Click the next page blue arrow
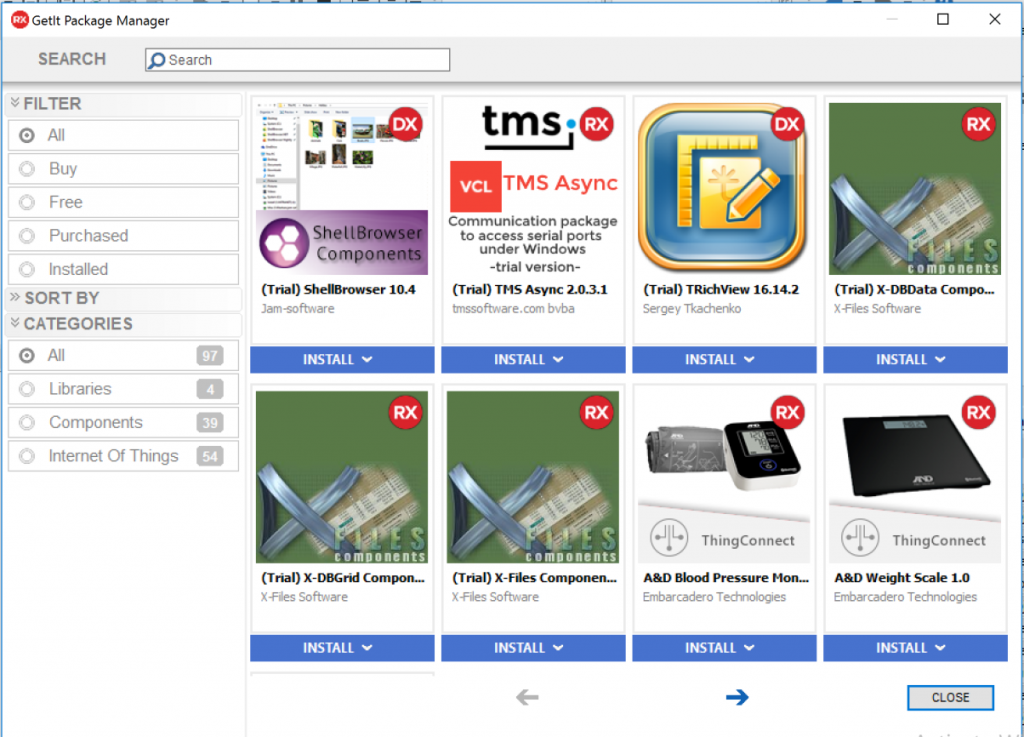Viewport: 1024px width, 737px height. (737, 697)
